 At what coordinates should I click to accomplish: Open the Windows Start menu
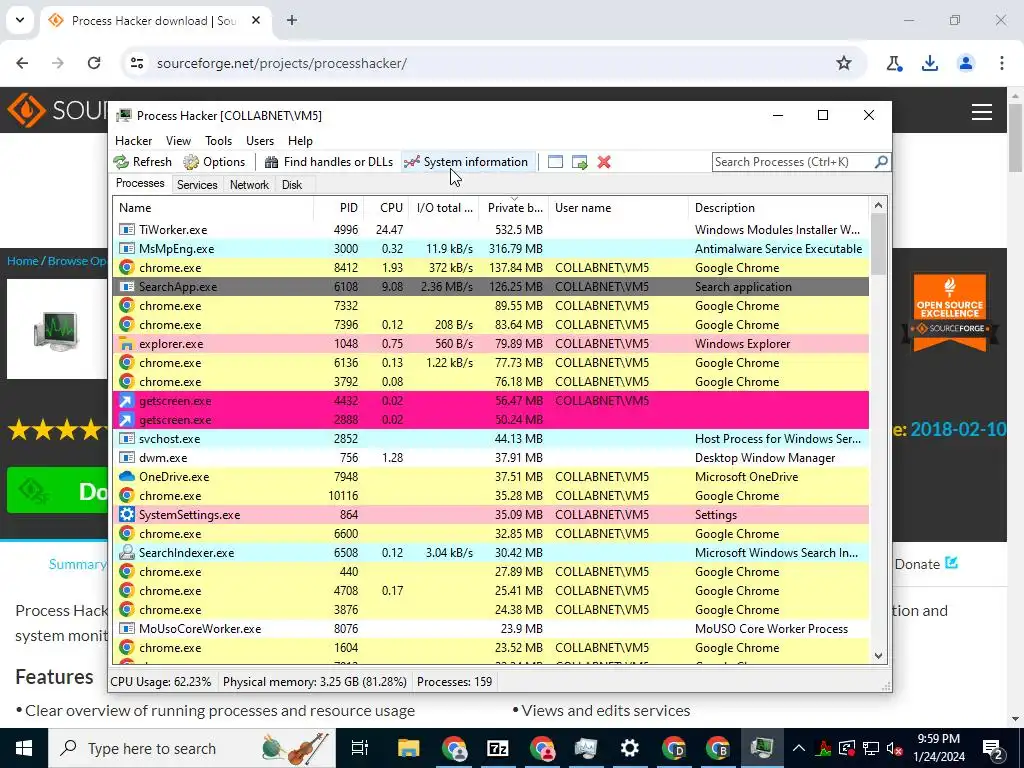pos(24,748)
